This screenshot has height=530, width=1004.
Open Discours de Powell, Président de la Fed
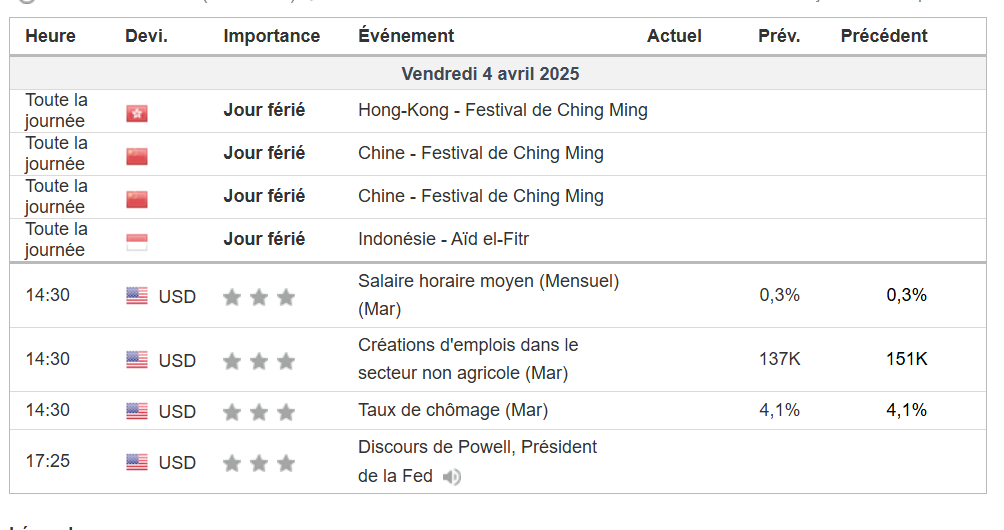coord(477,447)
